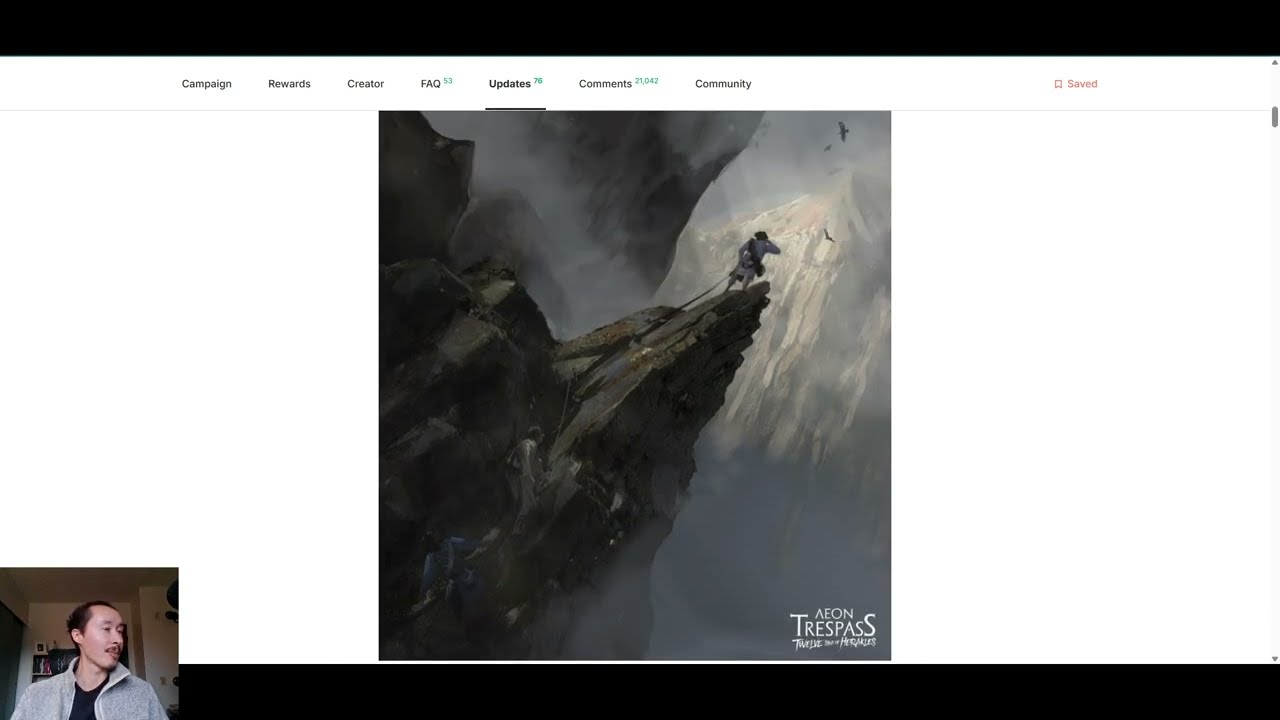The height and width of the screenshot is (720, 1280).
Task: Click the Saved bookmark icon
Action: (1058, 84)
